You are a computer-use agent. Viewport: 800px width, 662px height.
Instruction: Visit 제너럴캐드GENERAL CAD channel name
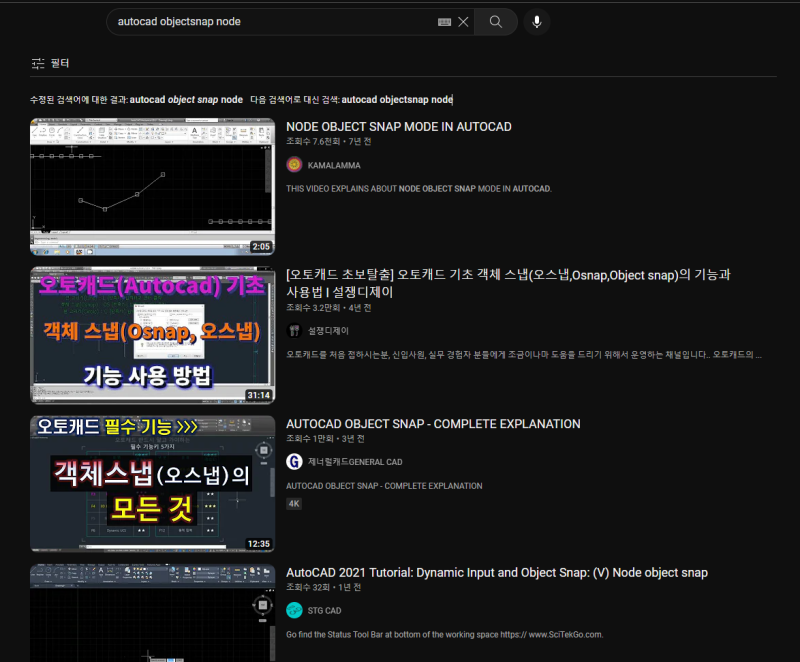pyautogui.click(x=355, y=462)
